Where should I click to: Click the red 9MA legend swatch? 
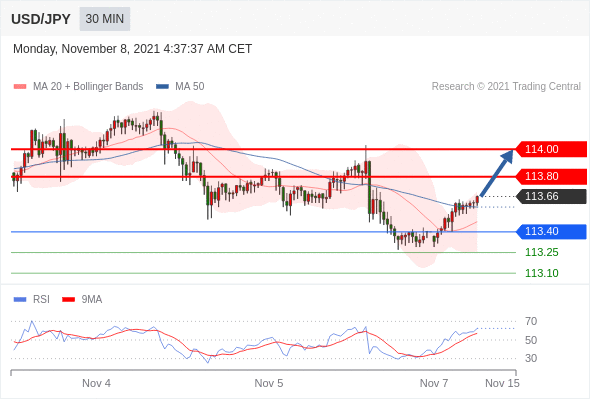tap(68, 300)
